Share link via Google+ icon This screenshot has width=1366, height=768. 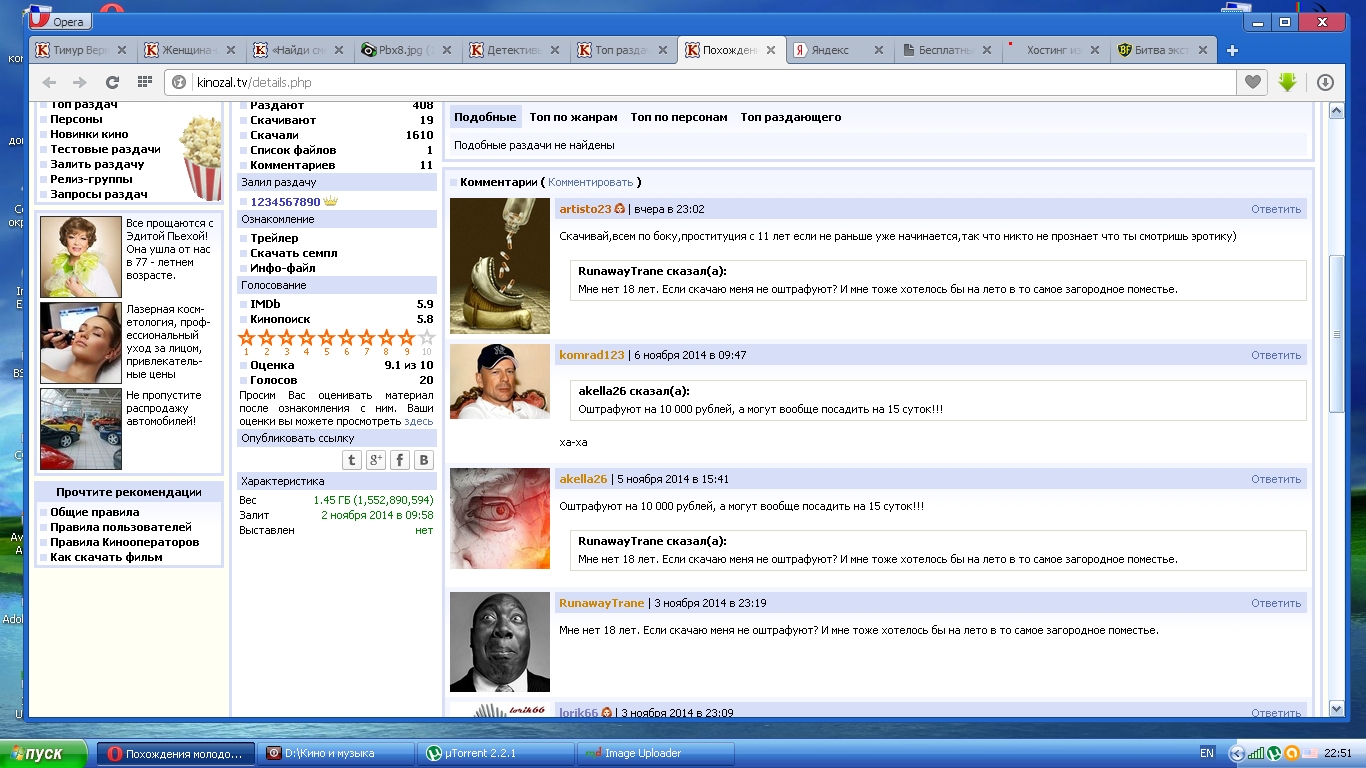376,460
